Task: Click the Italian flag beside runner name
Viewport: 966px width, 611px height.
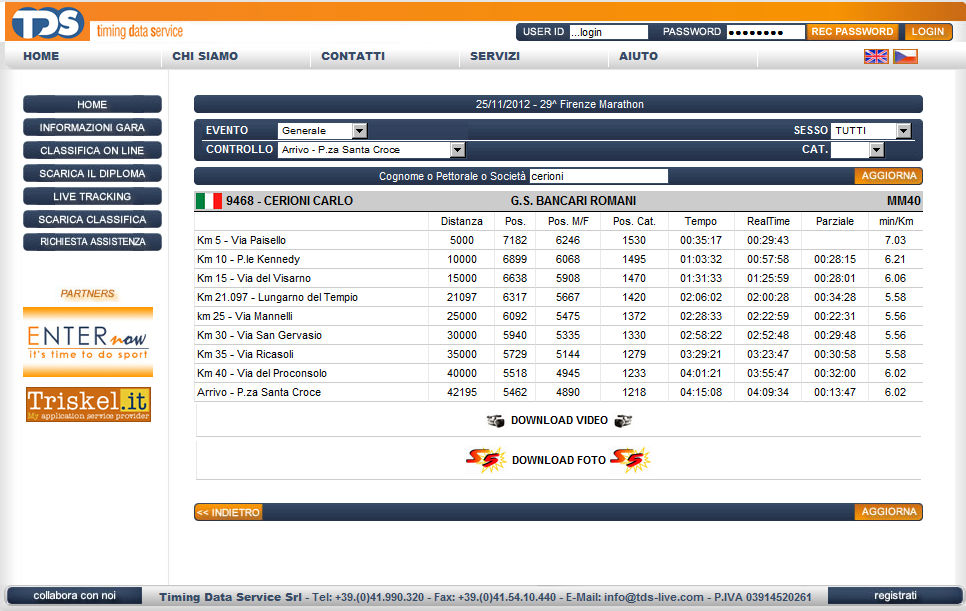Action: point(208,201)
